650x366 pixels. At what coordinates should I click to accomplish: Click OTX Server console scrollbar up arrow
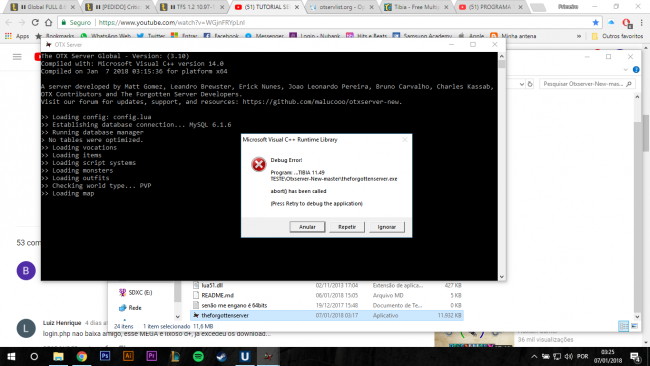[x=502, y=56]
